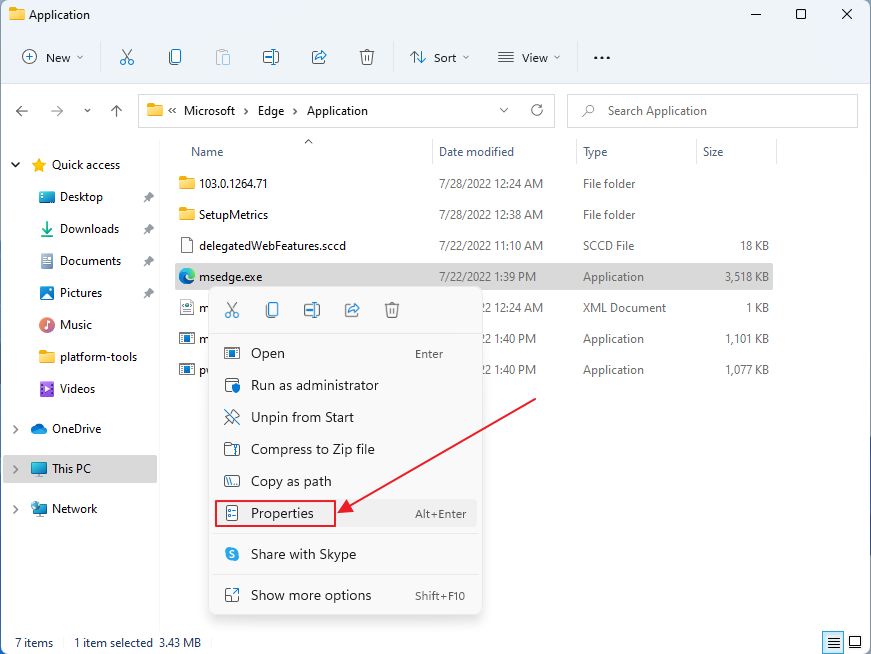Click the Copy icon in the context menu
This screenshot has height=654, width=871.
pyautogui.click(x=272, y=310)
